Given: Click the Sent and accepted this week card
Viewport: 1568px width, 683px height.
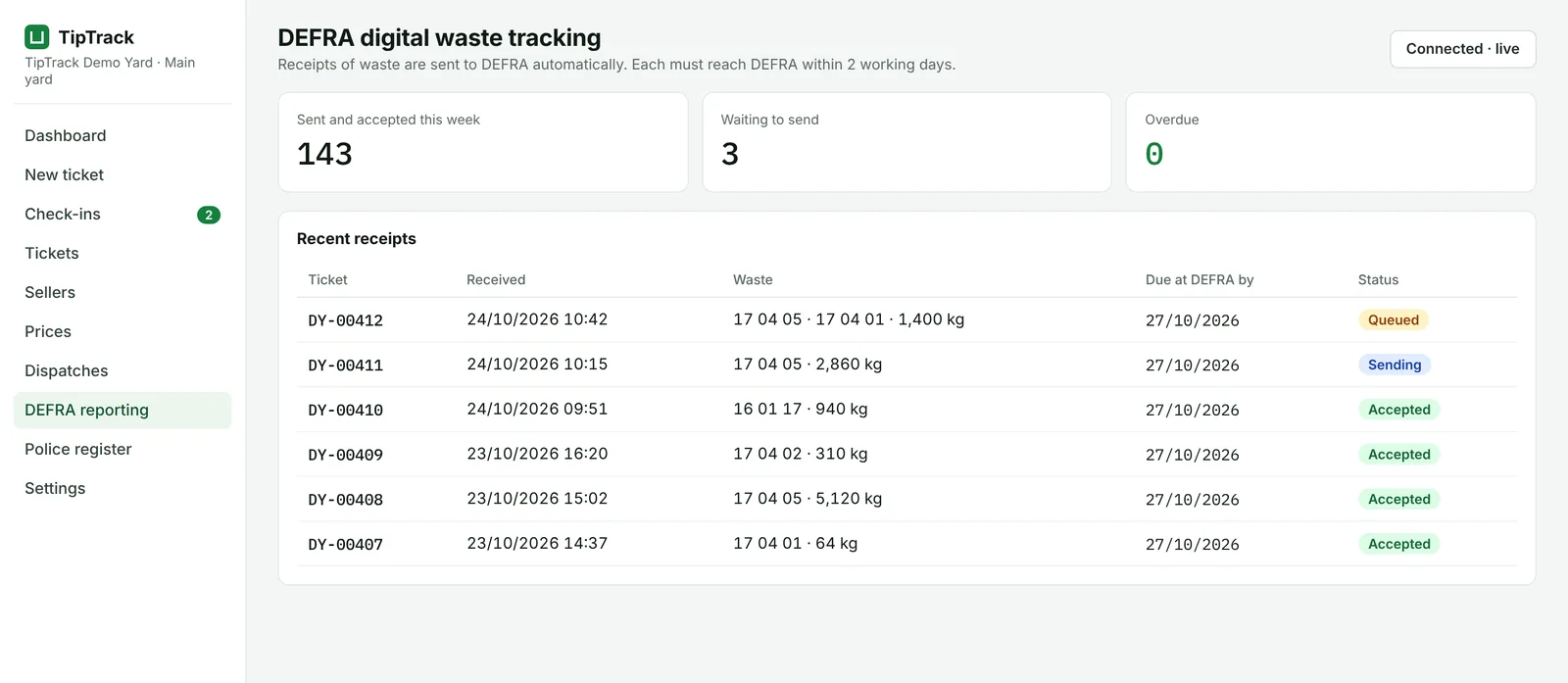Looking at the screenshot, I should pyautogui.click(x=483, y=142).
